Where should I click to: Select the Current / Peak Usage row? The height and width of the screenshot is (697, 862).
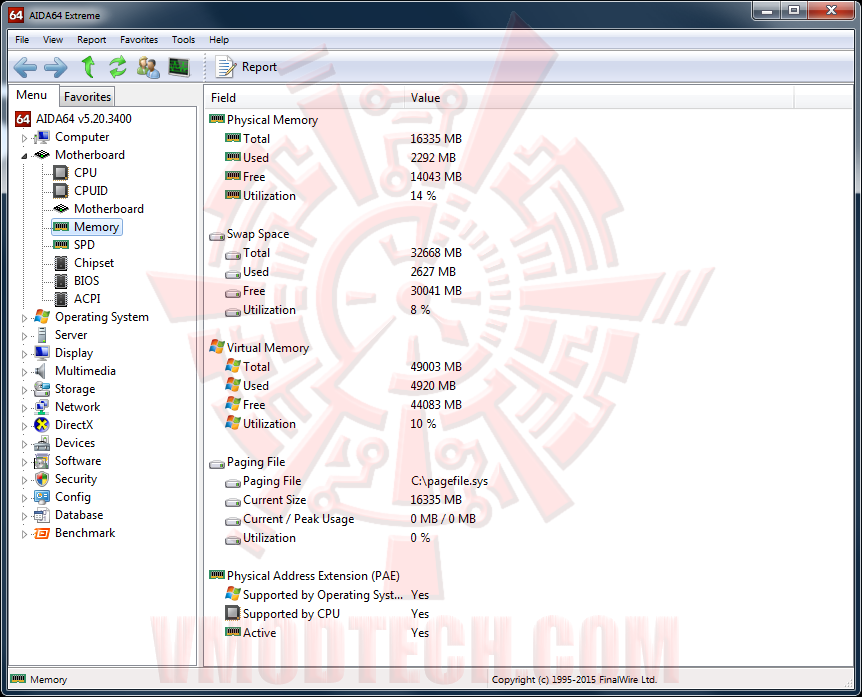299,519
